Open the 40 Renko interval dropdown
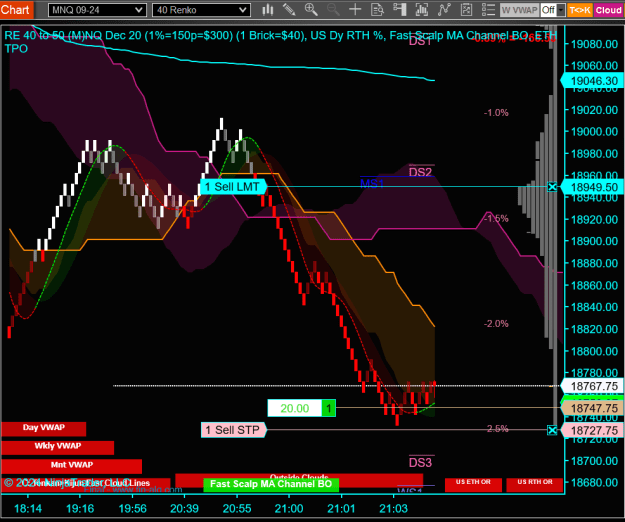Image resolution: width=625 pixels, height=522 pixels. (x=201, y=10)
